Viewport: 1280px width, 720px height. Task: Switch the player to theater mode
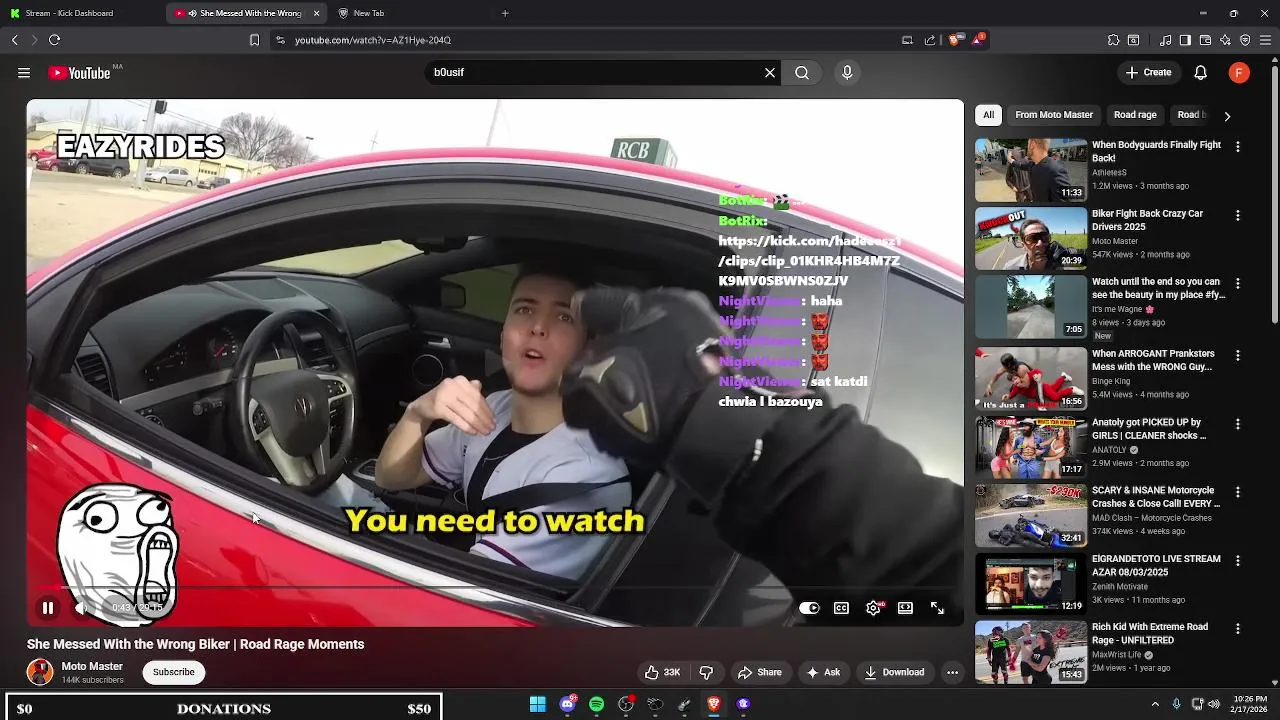tap(905, 608)
